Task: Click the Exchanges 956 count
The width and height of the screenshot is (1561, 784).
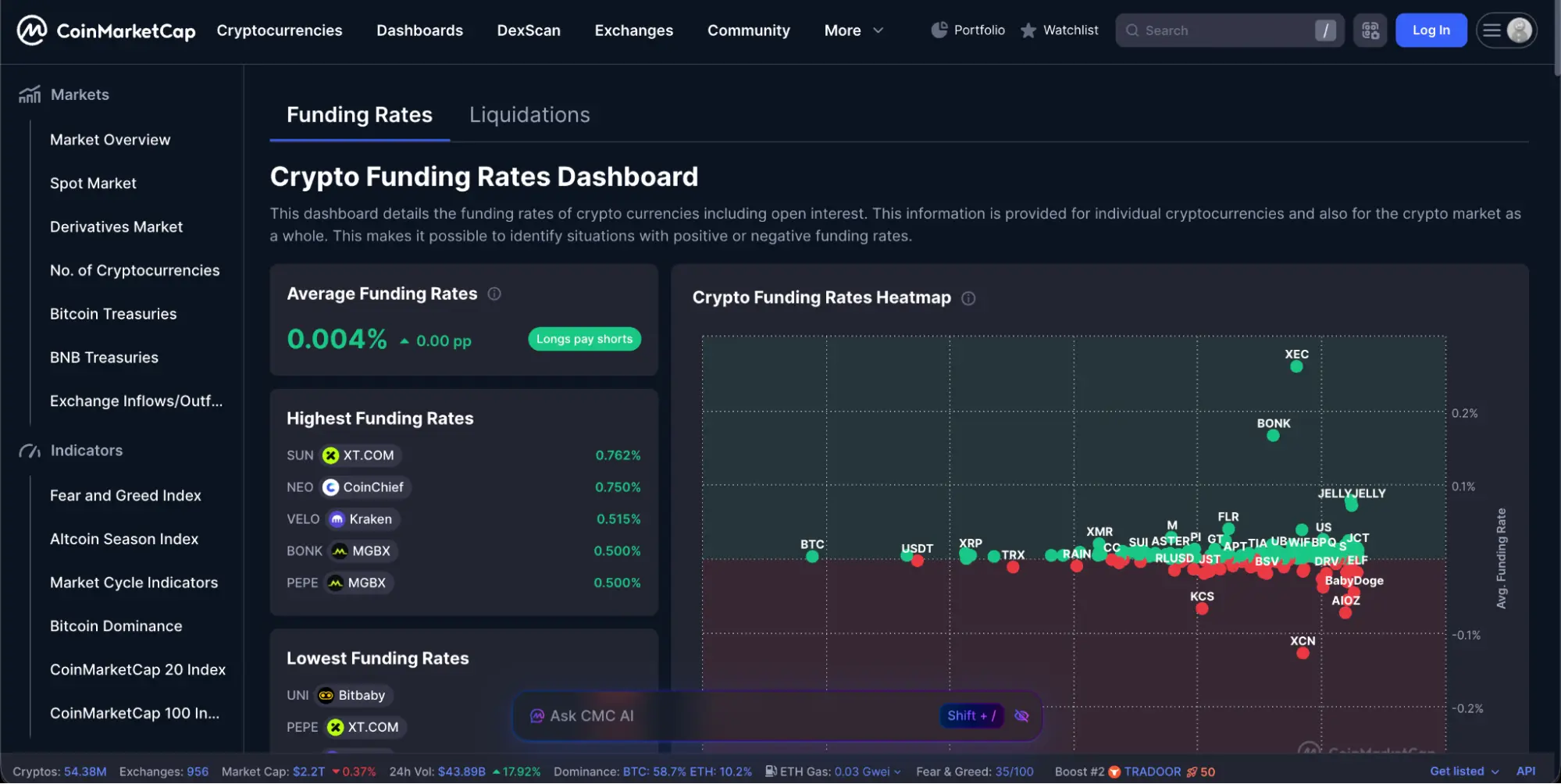Action: [x=198, y=772]
